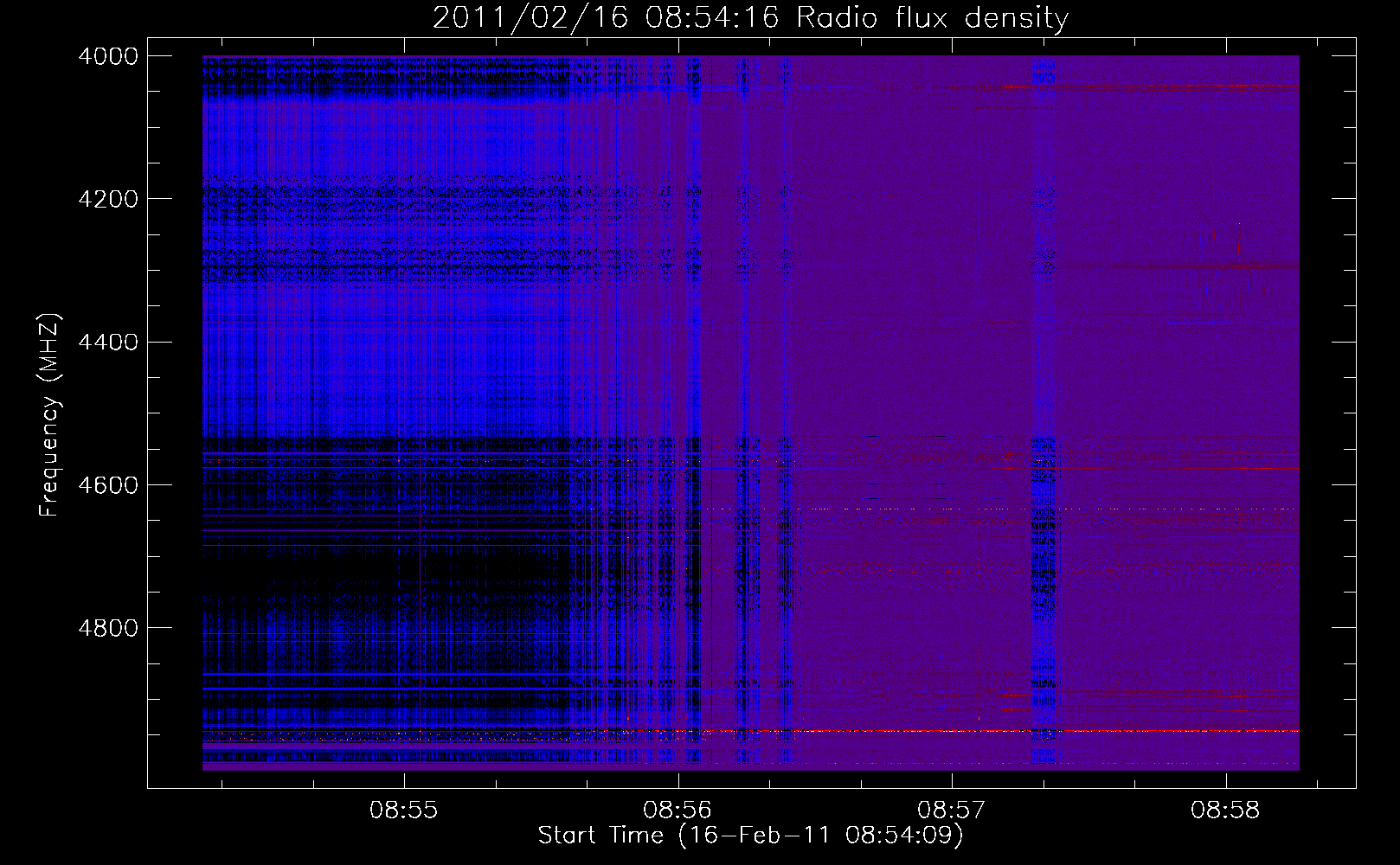
Task: Click the plot title '2011/02/16 08:54:16 Radio flux density'
Action: [750, 17]
